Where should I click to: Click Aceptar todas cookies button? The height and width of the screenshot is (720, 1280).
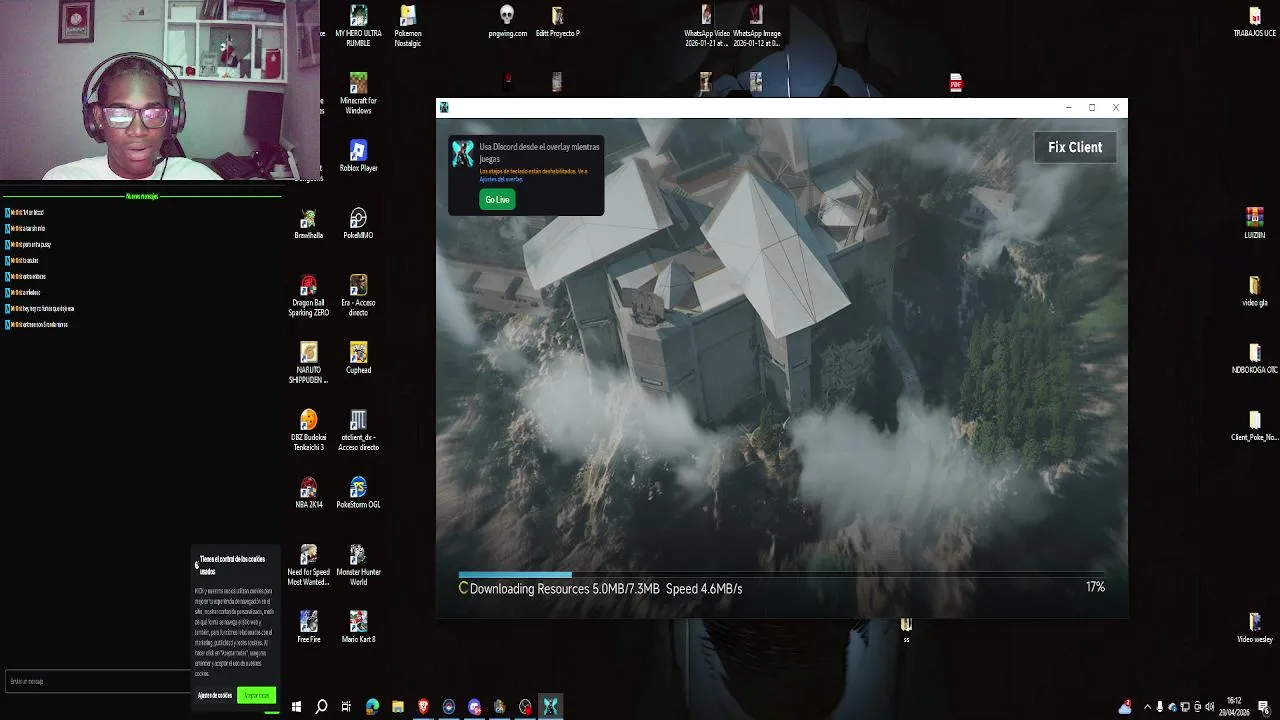tap(256, 695)
